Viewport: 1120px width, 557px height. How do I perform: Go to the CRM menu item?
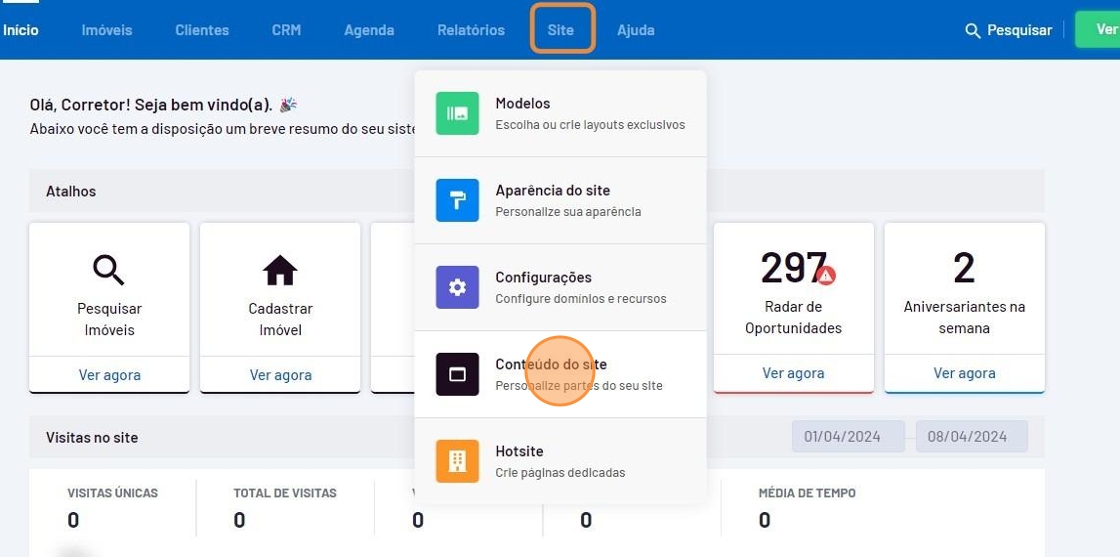286,30
